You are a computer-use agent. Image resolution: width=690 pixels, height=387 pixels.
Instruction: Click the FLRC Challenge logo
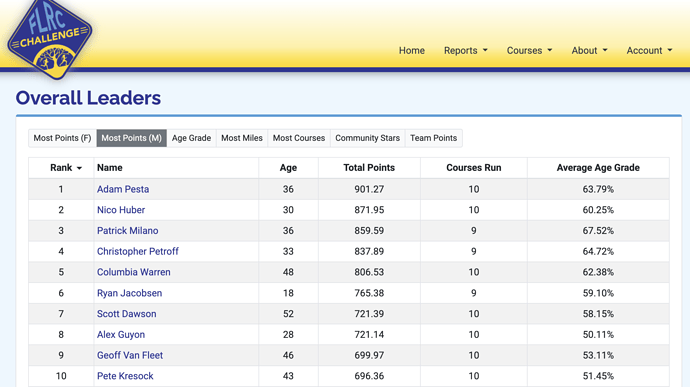click(x=50, y=39)
